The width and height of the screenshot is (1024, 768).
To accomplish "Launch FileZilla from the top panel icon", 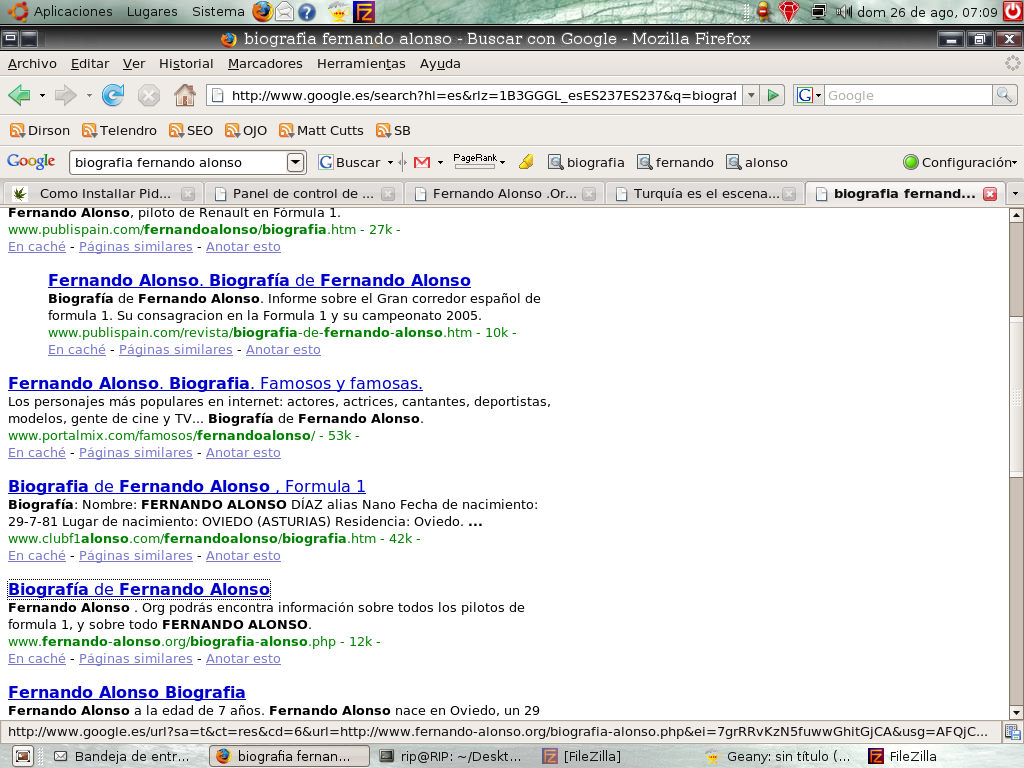I will pyautogui.click(x=364, y=11).
